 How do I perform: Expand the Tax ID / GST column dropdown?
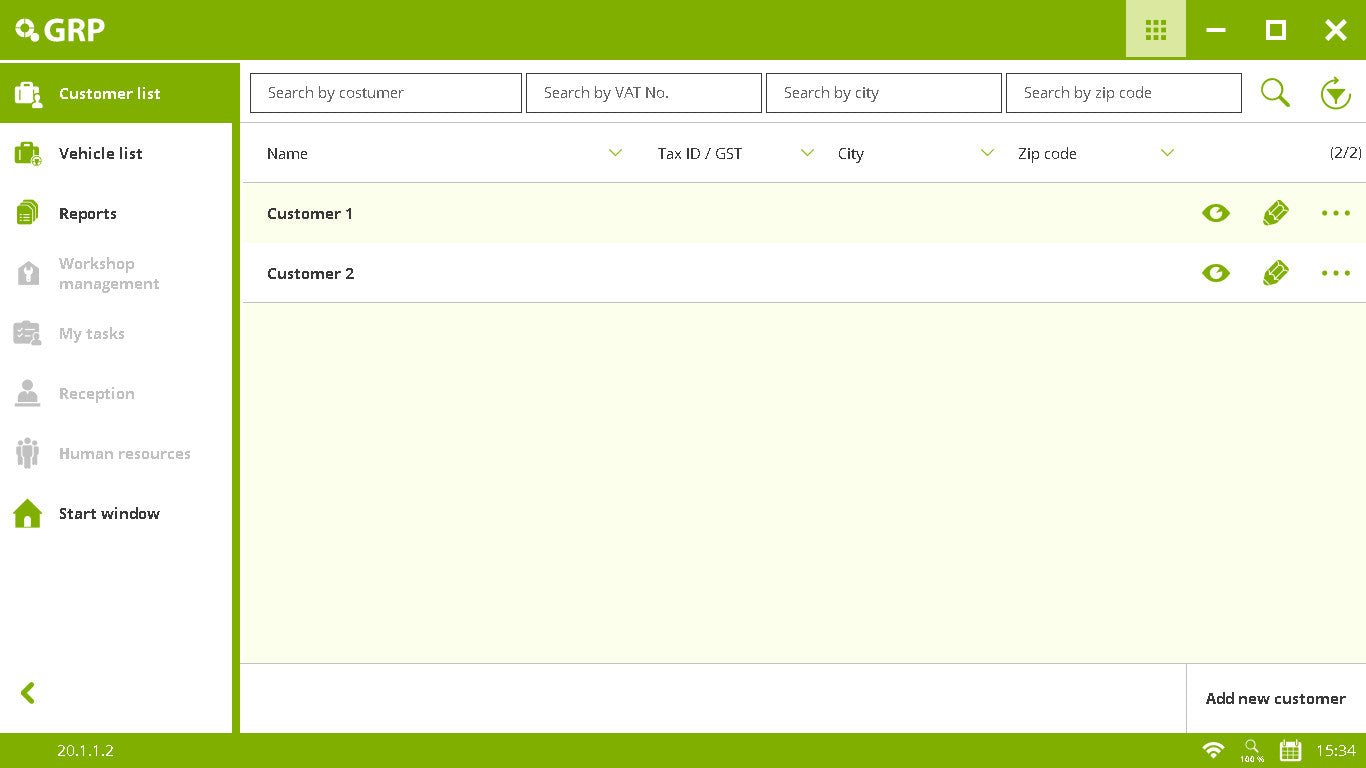point(807,153)
